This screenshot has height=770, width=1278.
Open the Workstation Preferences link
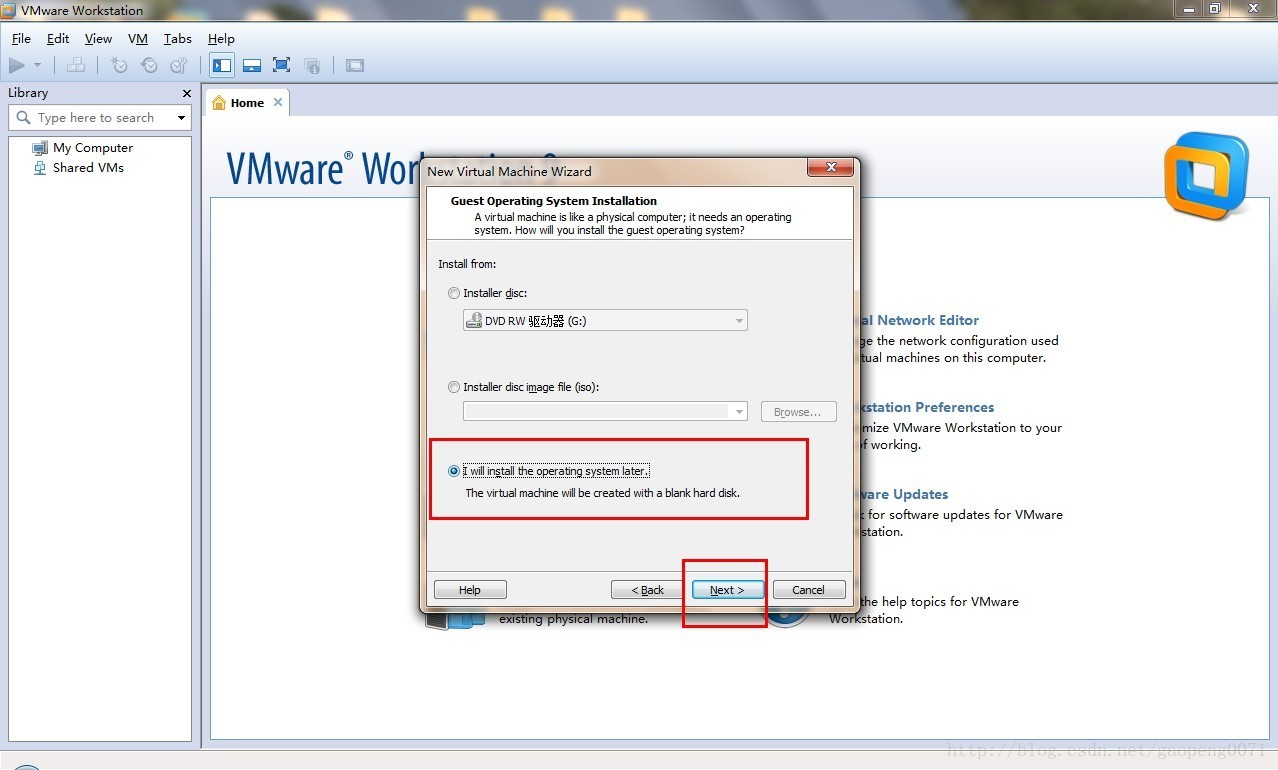928,407
